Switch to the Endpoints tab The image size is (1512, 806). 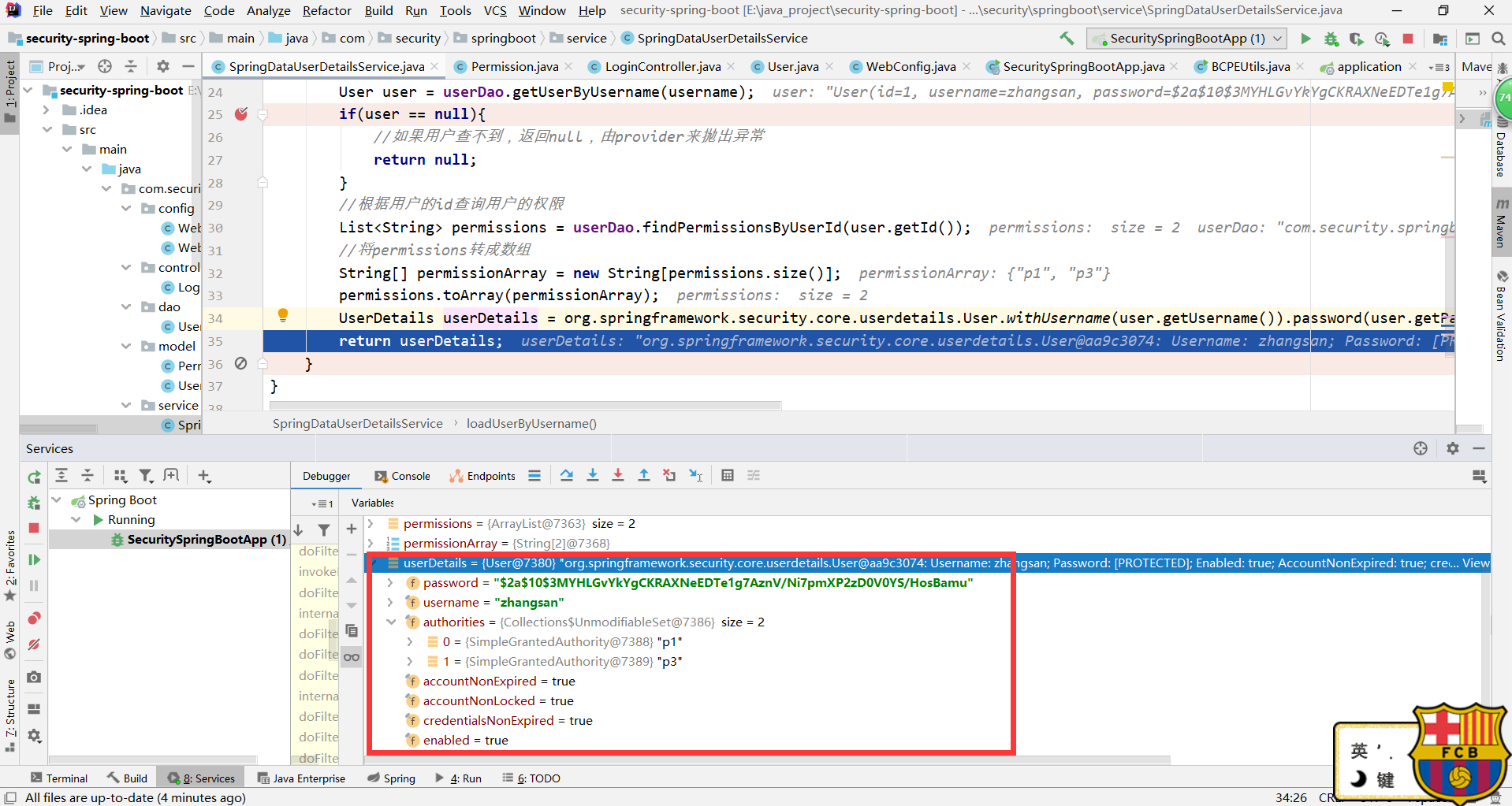coord(482,476)
